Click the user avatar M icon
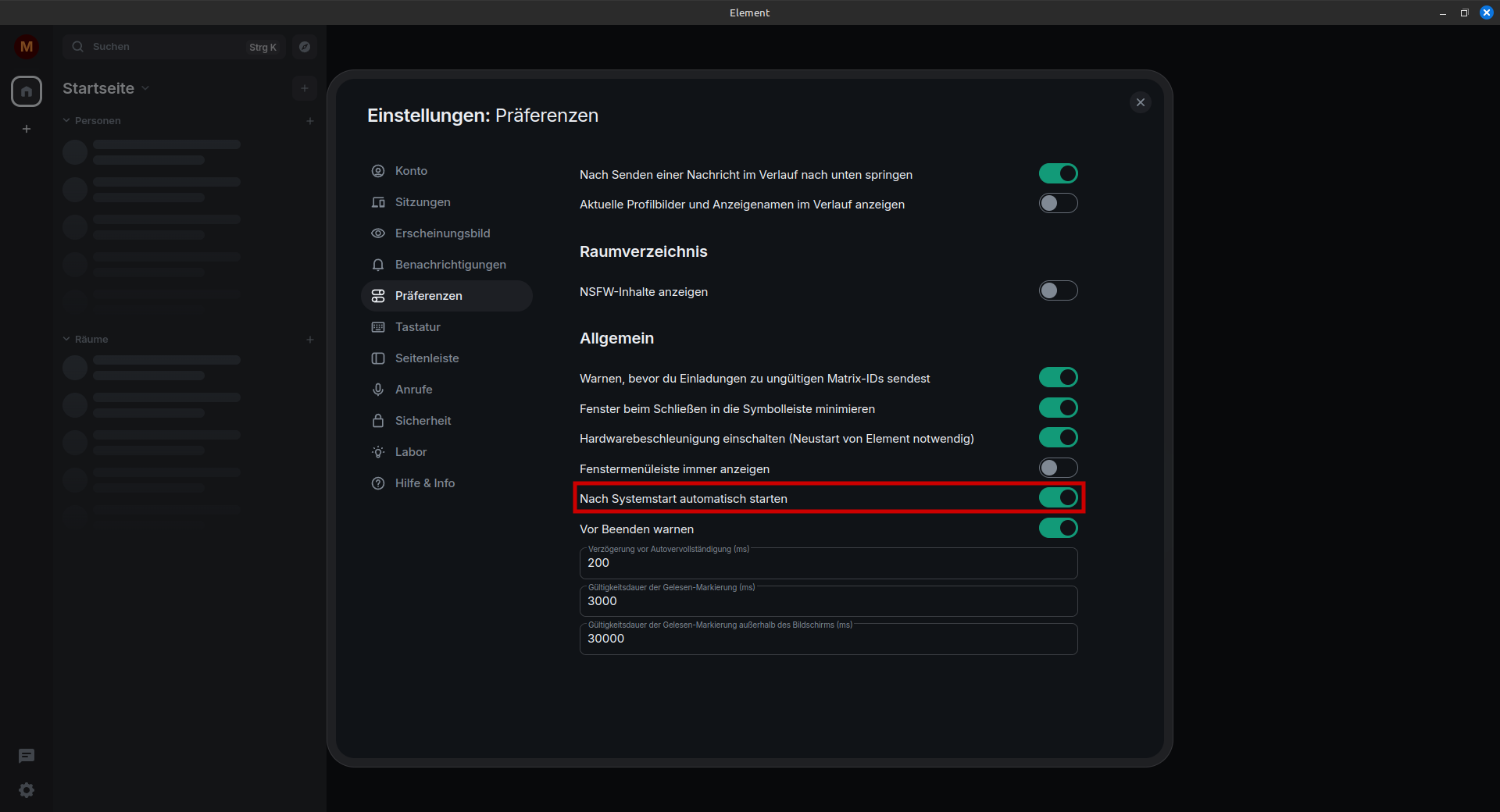 tap(27, 47)
